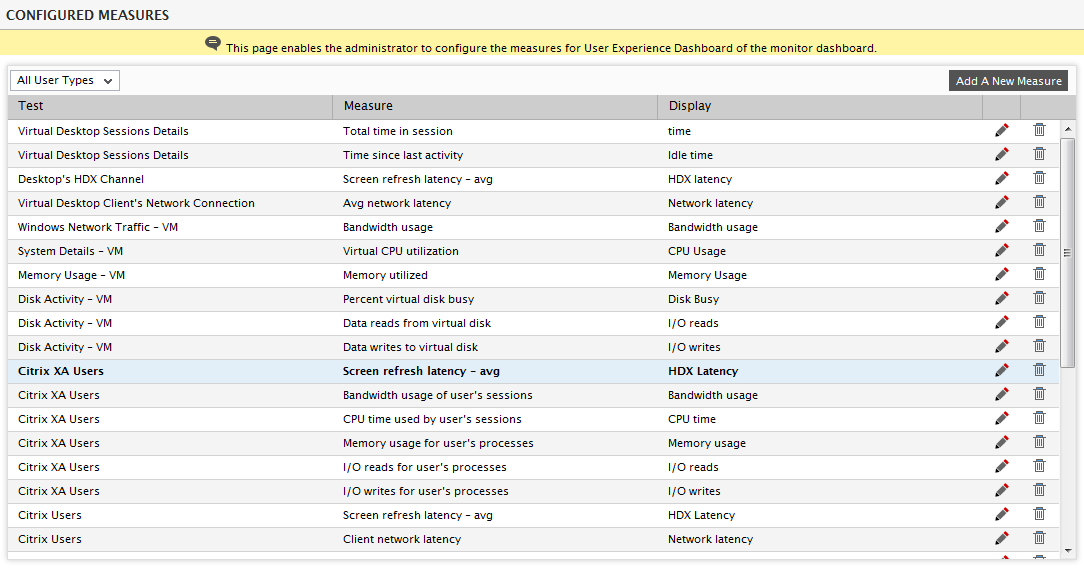This screenshot has width=1084, height=569.
Task: Delete the highlighted Citrix XA Users HDX Latency row
Action: [x=1039, y=370]
